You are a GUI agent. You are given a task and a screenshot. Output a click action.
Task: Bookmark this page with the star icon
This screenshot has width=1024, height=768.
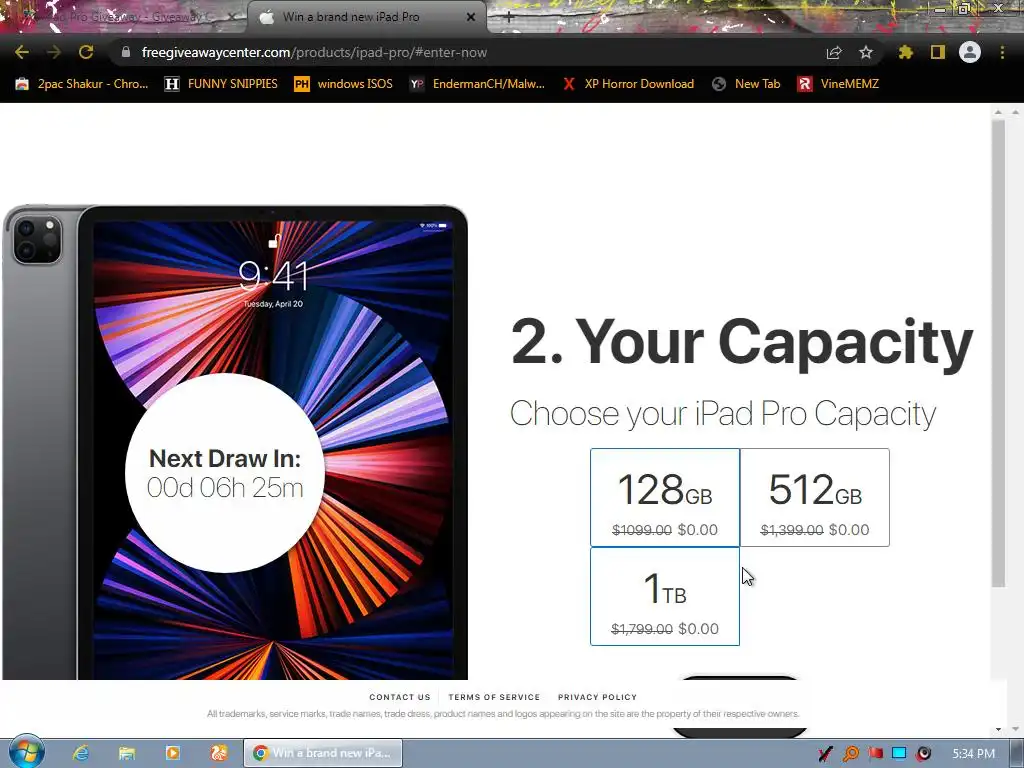click(x=866, y=52)
